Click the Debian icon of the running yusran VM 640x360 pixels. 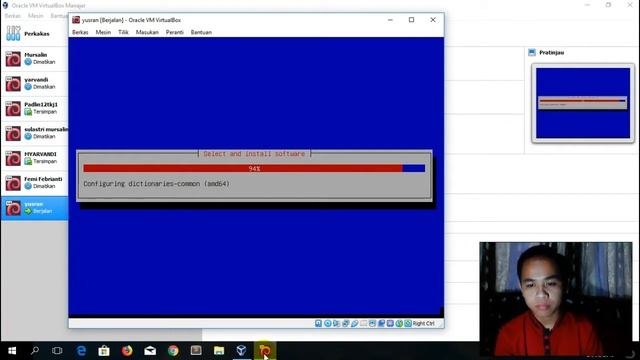pyautogui.click(x=13, y=208)
